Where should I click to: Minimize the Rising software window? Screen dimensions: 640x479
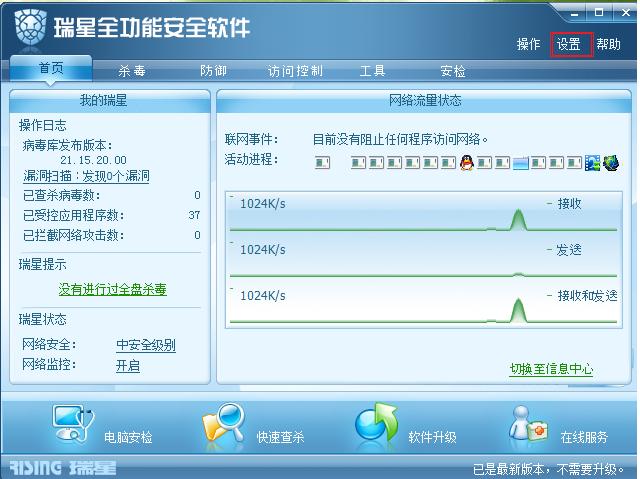click(574, 13)
